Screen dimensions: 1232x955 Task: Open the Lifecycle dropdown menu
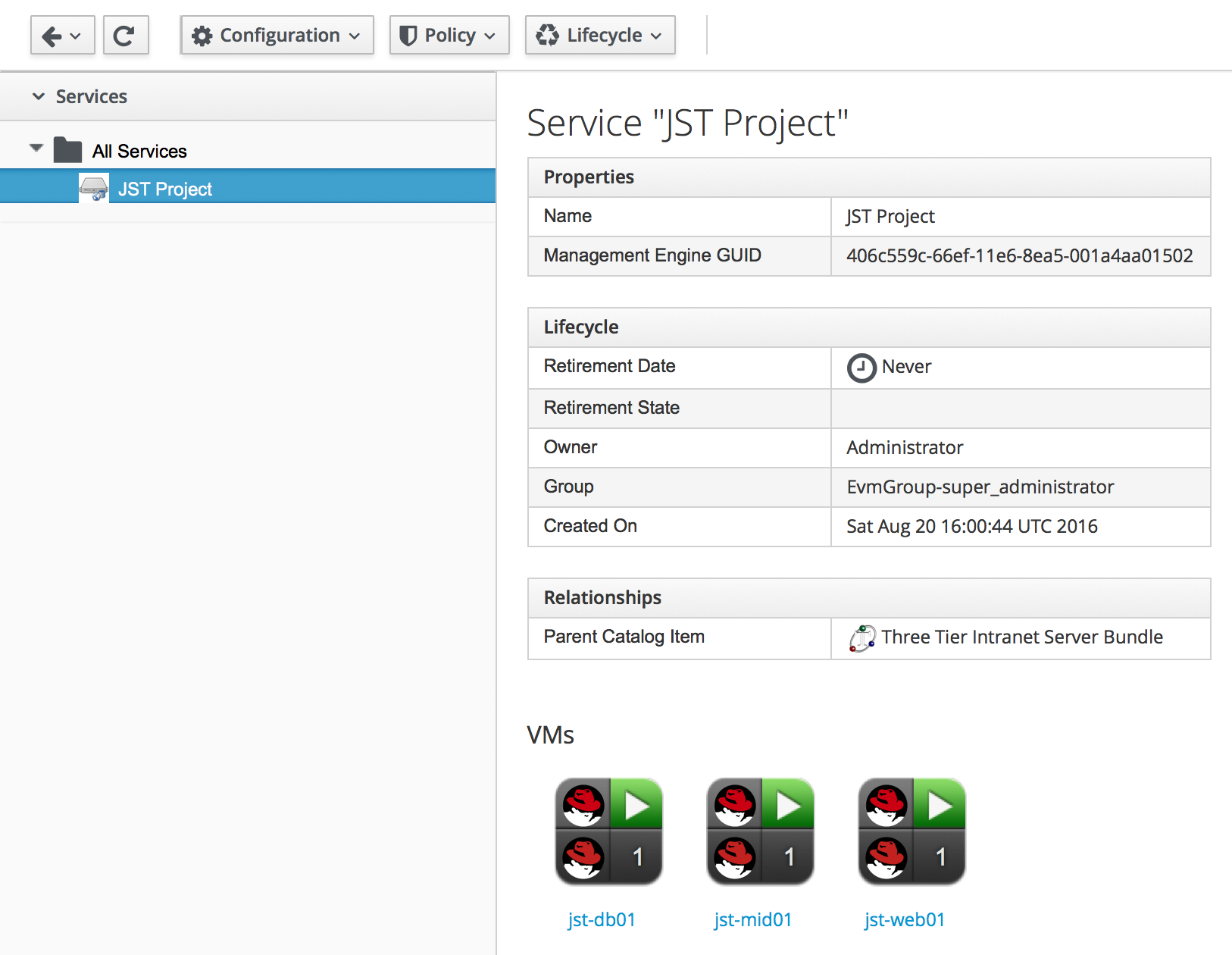[599, 36]
